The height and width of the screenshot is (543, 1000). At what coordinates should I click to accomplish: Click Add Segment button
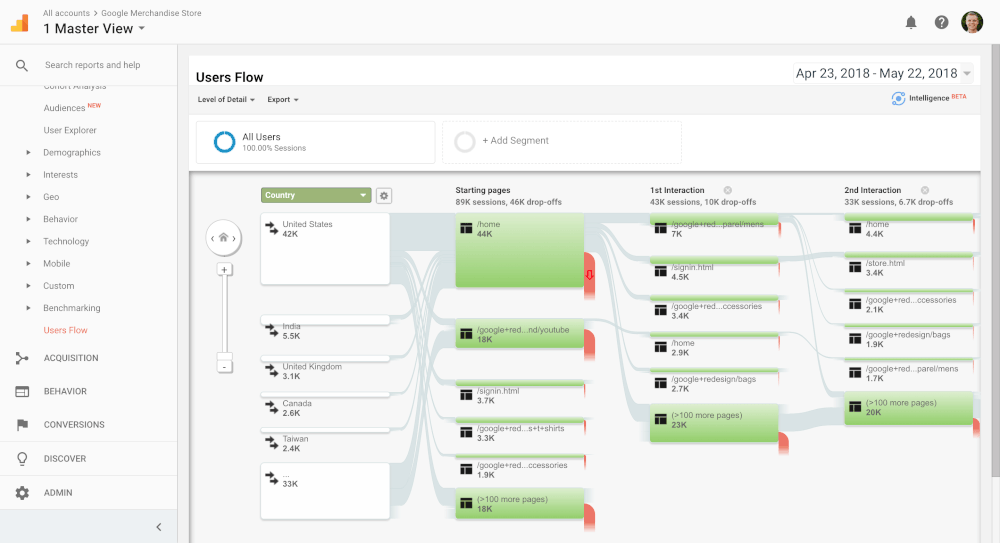click(x=515, y=141)
